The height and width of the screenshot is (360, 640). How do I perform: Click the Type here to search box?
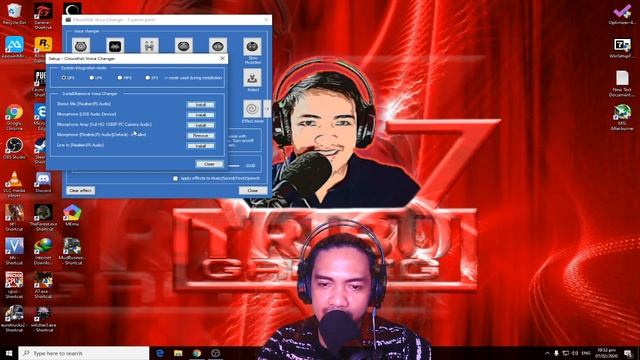[84, 353]
